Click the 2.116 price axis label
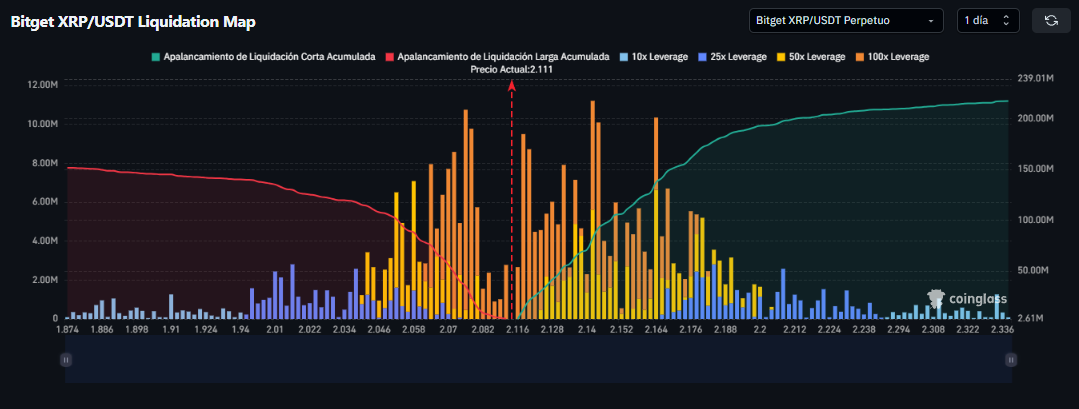This screenshot has height=409, width=1079. click(517, 330)
